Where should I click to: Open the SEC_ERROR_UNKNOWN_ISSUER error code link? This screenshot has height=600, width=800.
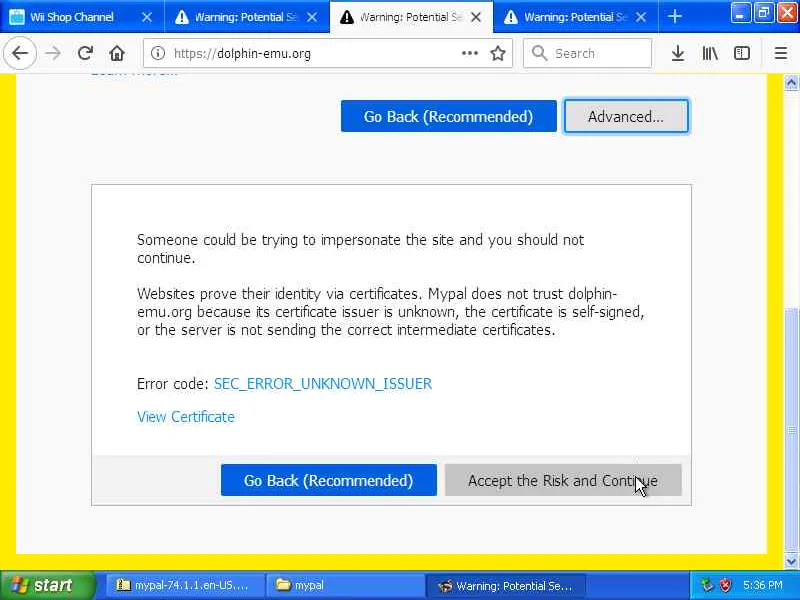[322, 384]
